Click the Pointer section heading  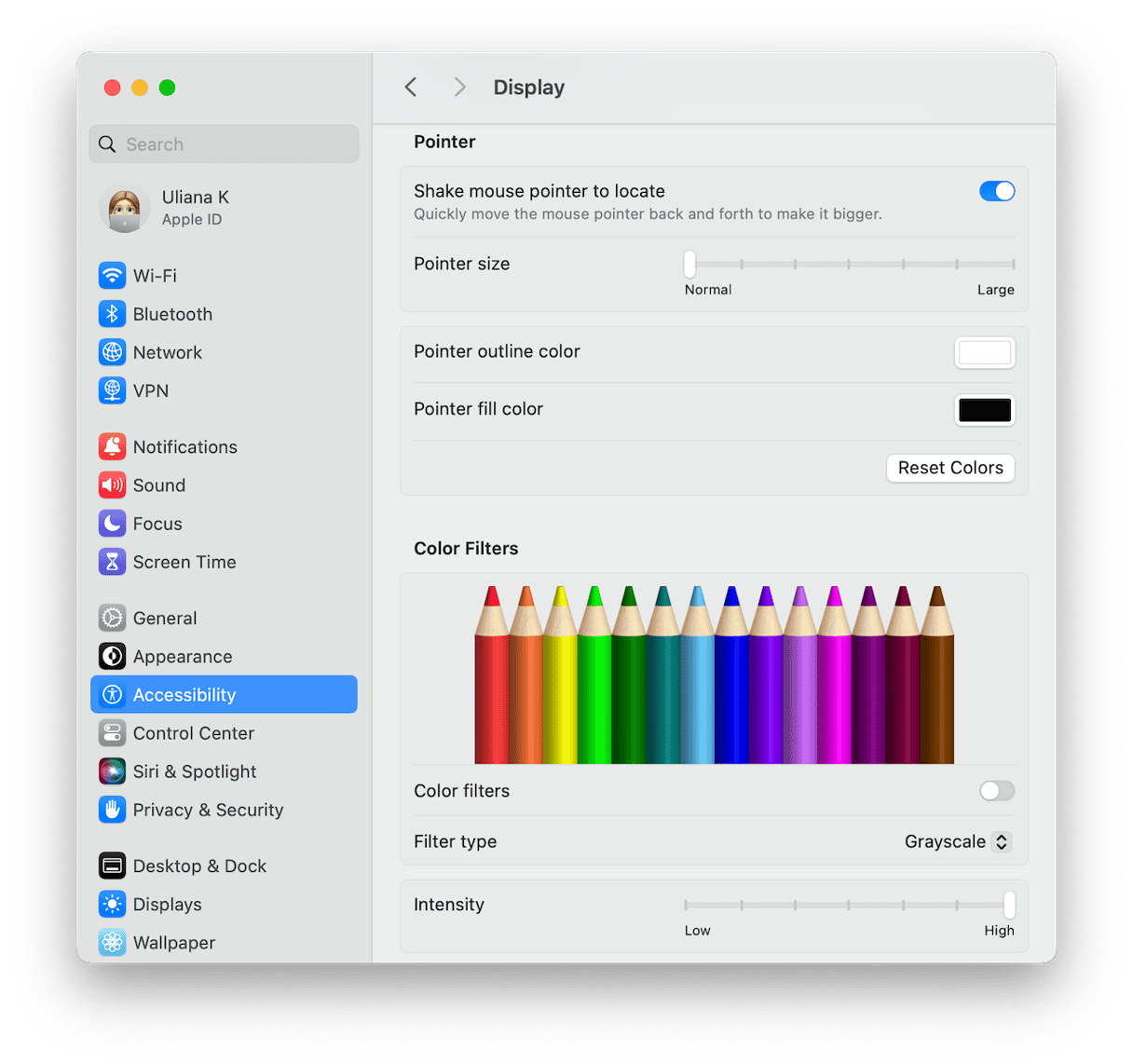[x=444, y=142]
